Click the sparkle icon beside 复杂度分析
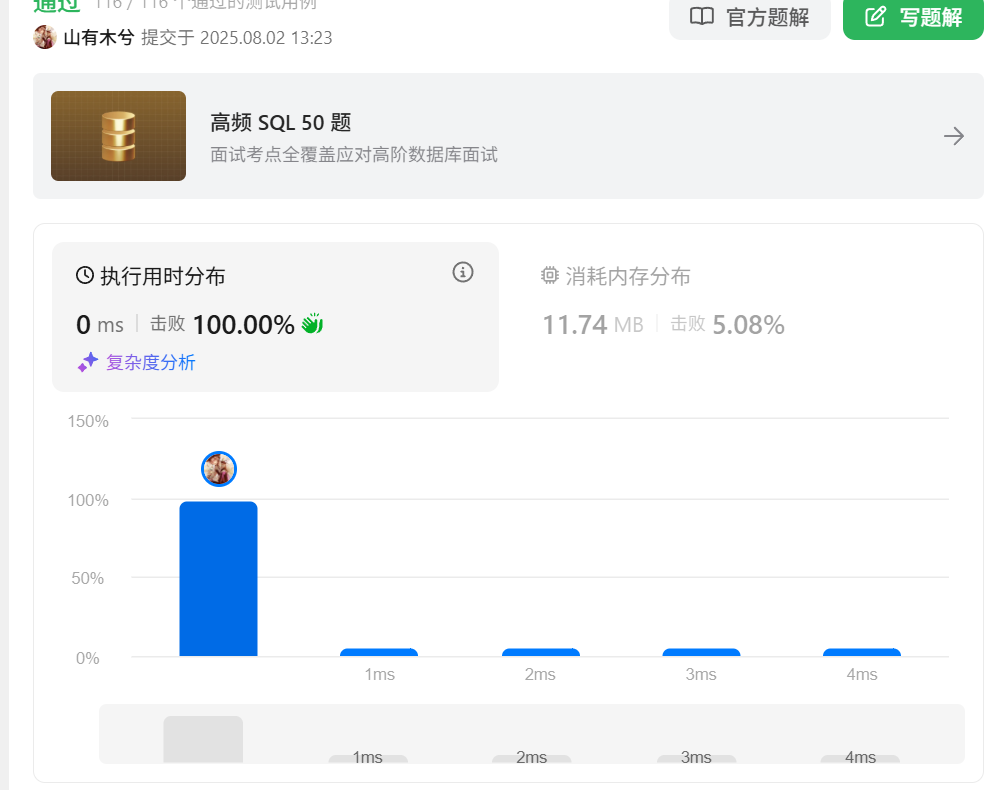 pyautogui.click(x=88, y=362)
